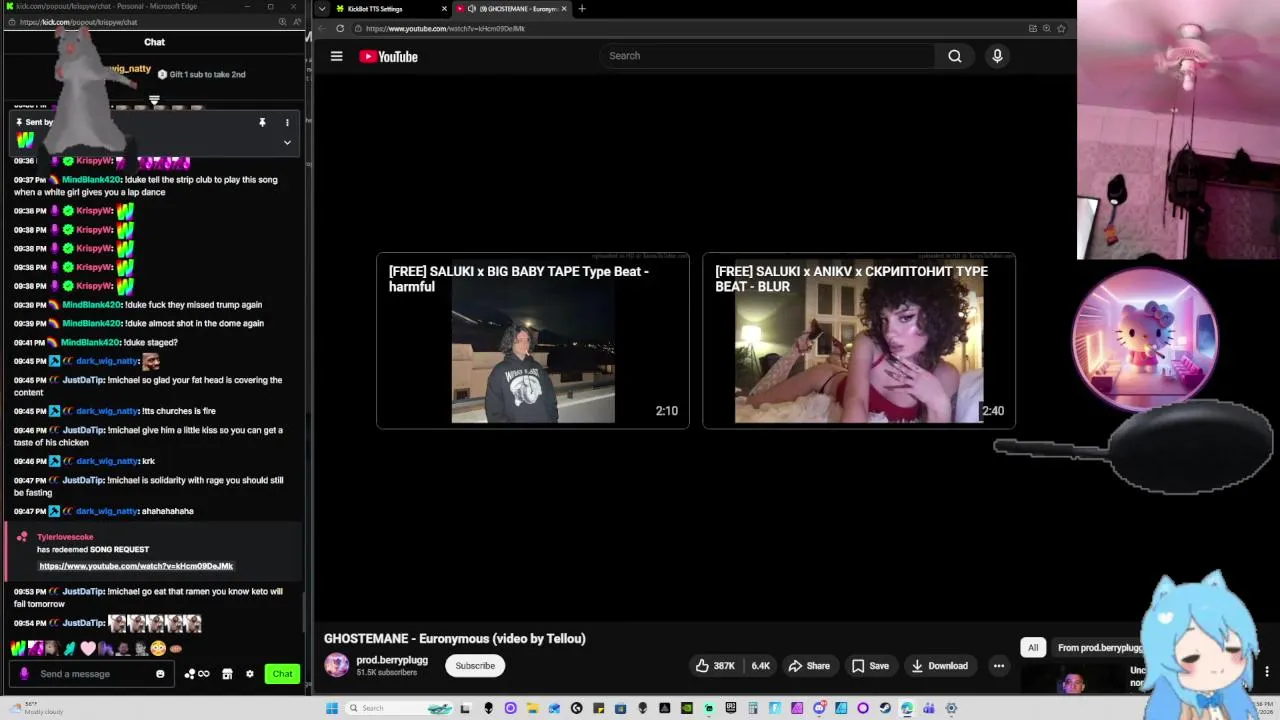Mute the GHOSTEMANE tab audio icon

tap(471, 9)
